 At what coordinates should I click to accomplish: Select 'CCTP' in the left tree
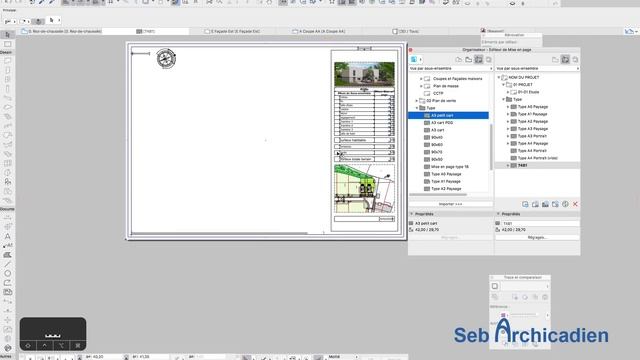pos(438,93)
